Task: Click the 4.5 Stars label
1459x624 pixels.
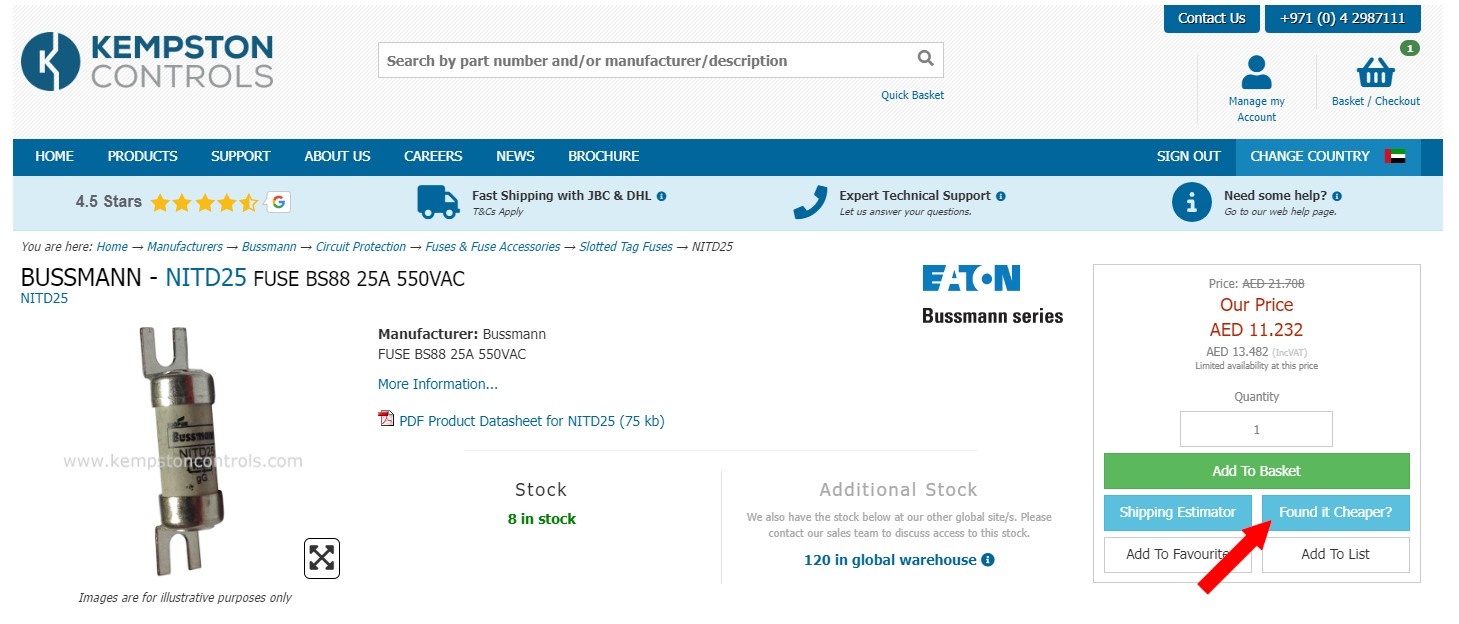Action: pyautogui.click(x=109, y=202)
